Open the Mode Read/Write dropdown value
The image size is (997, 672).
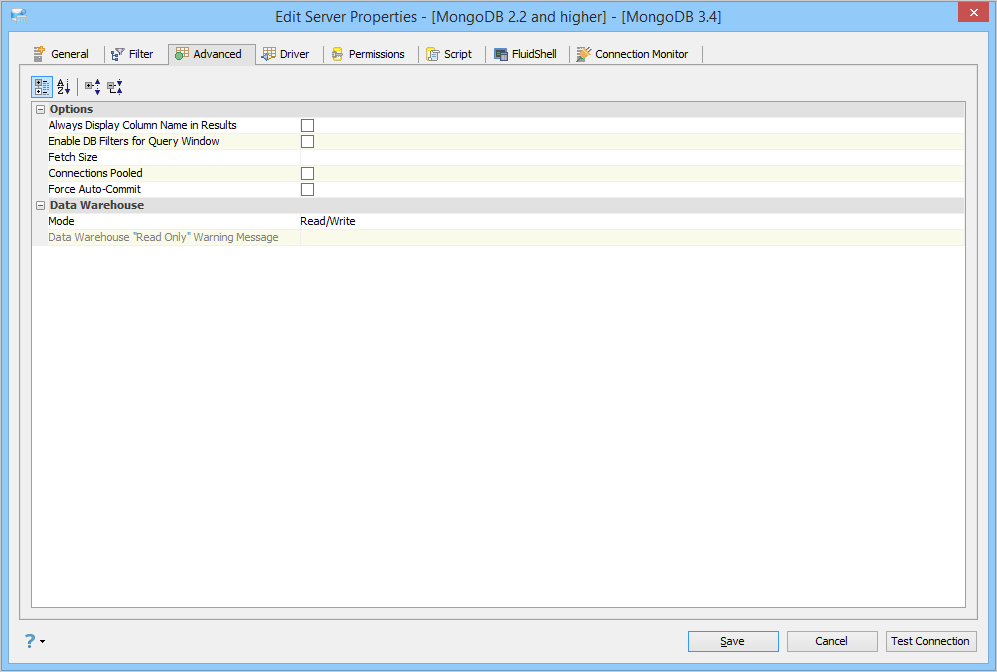tap(632, 221)
